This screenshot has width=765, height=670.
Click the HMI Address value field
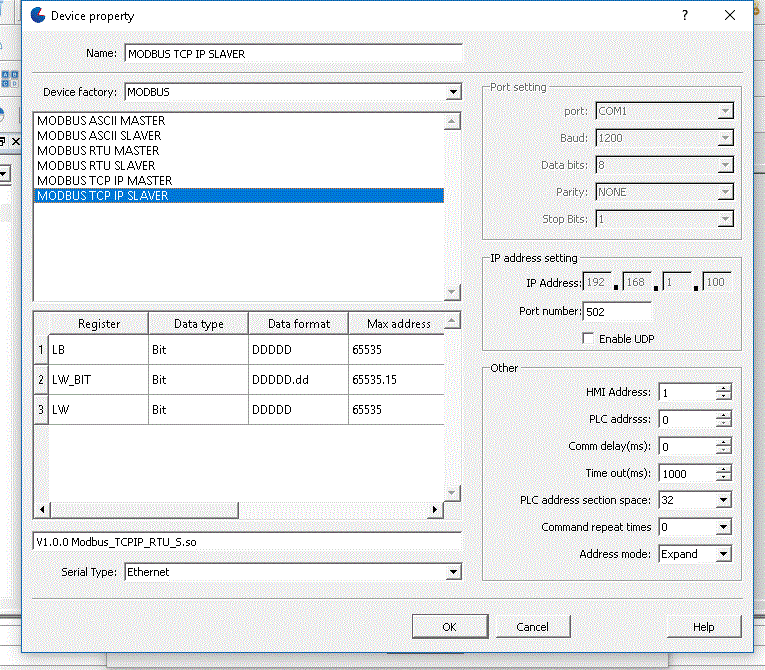pyautogui.click(x=687, y=392)
